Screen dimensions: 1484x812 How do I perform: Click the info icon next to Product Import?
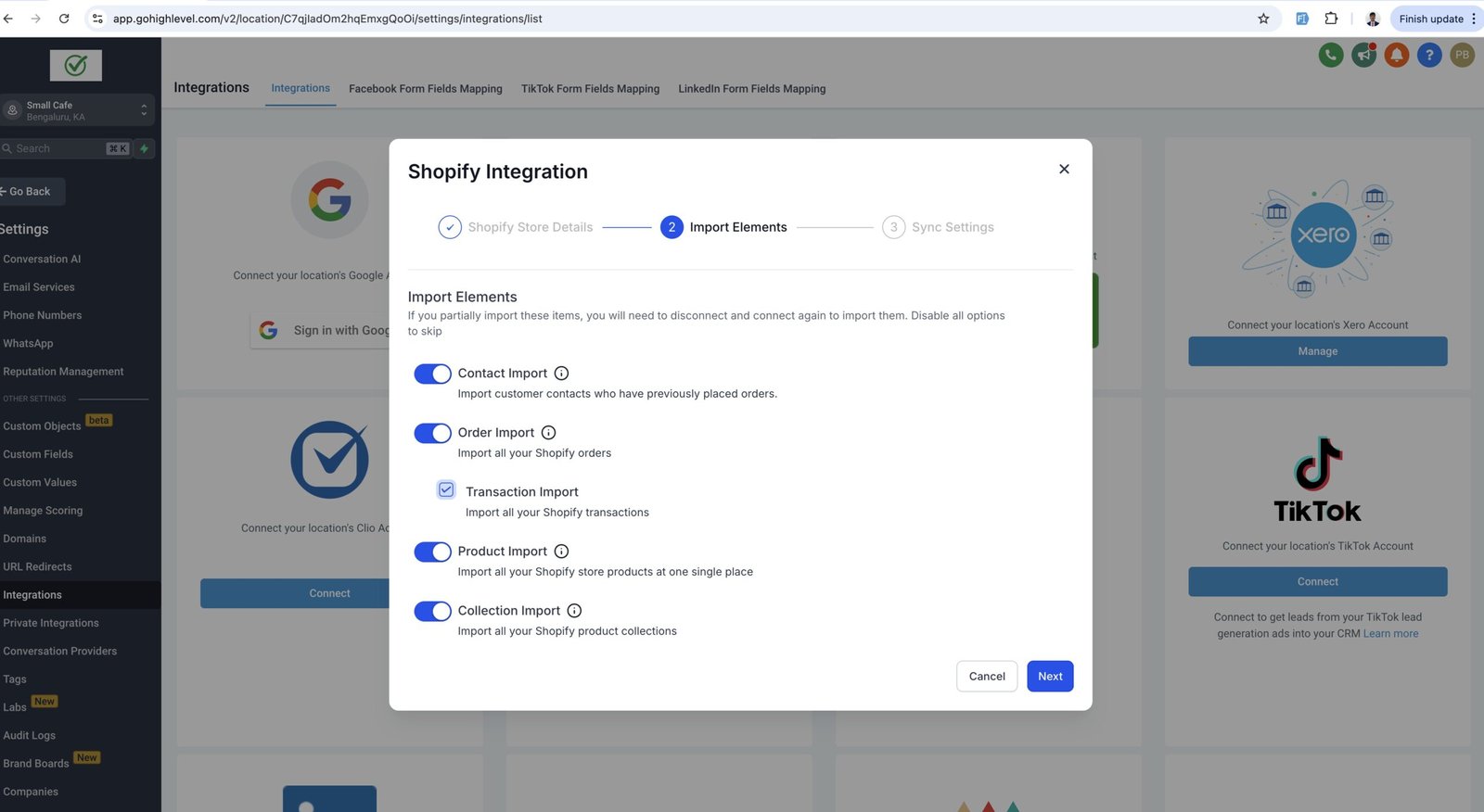point(561,552)
